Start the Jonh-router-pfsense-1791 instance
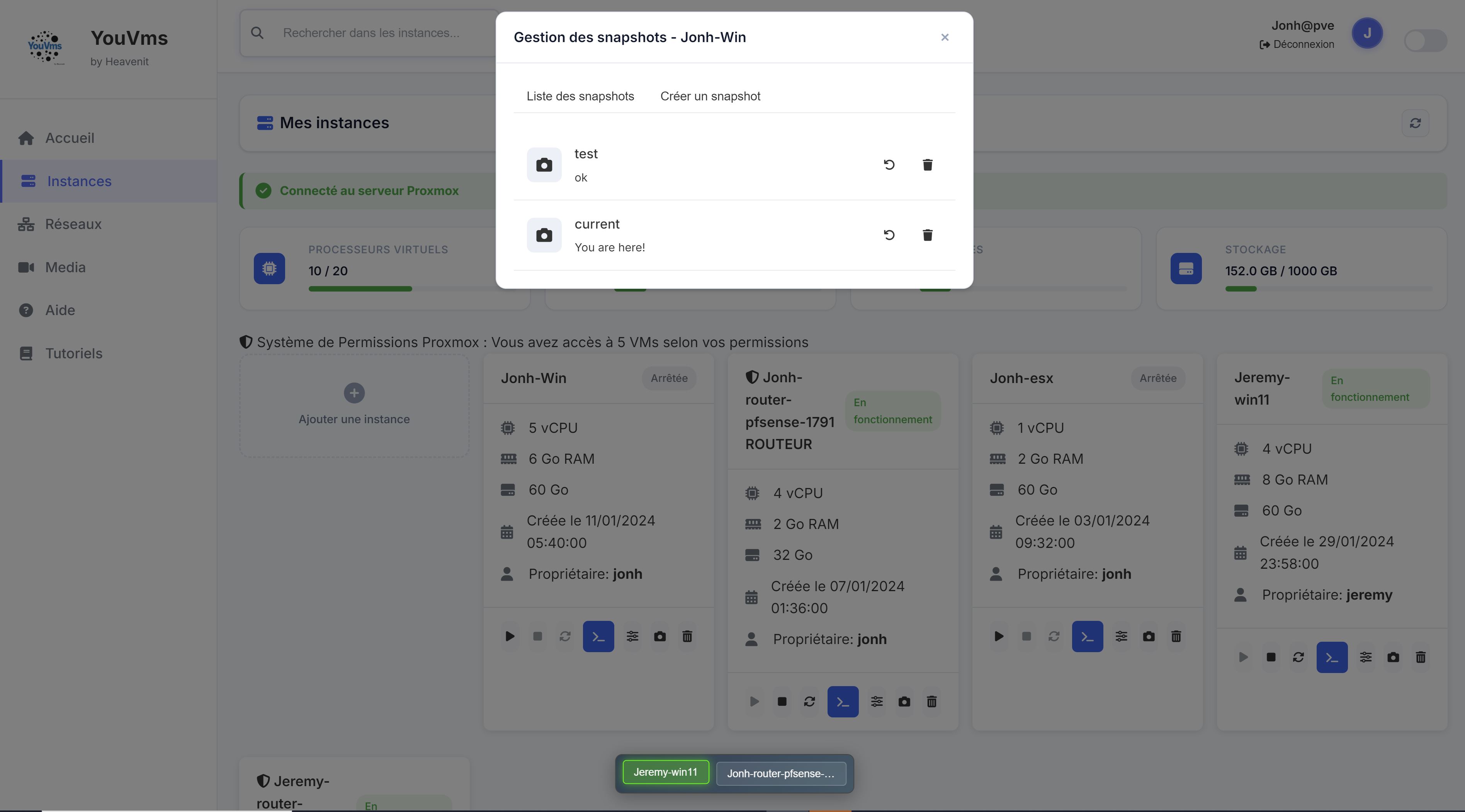 [755, 702]
